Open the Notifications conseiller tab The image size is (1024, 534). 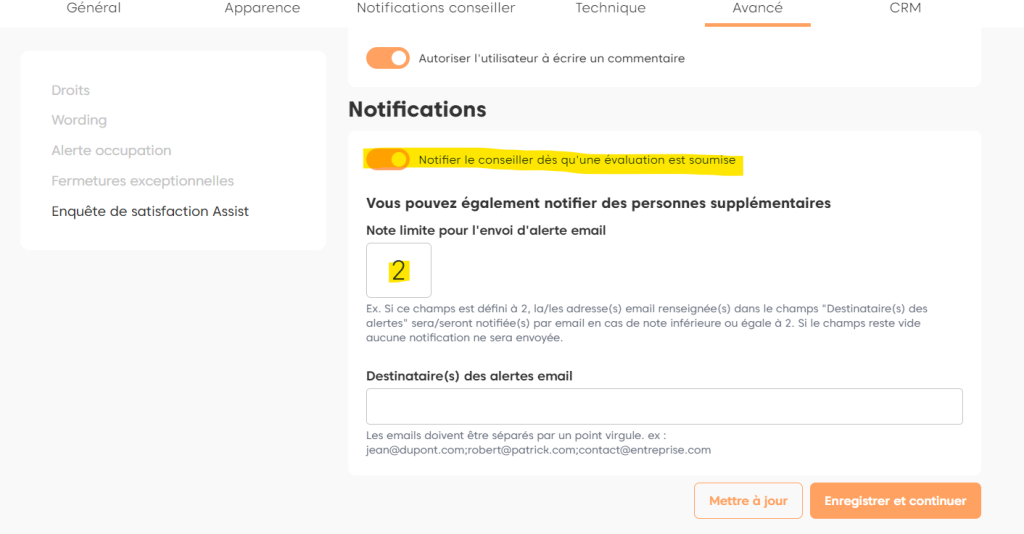(436, 8)
